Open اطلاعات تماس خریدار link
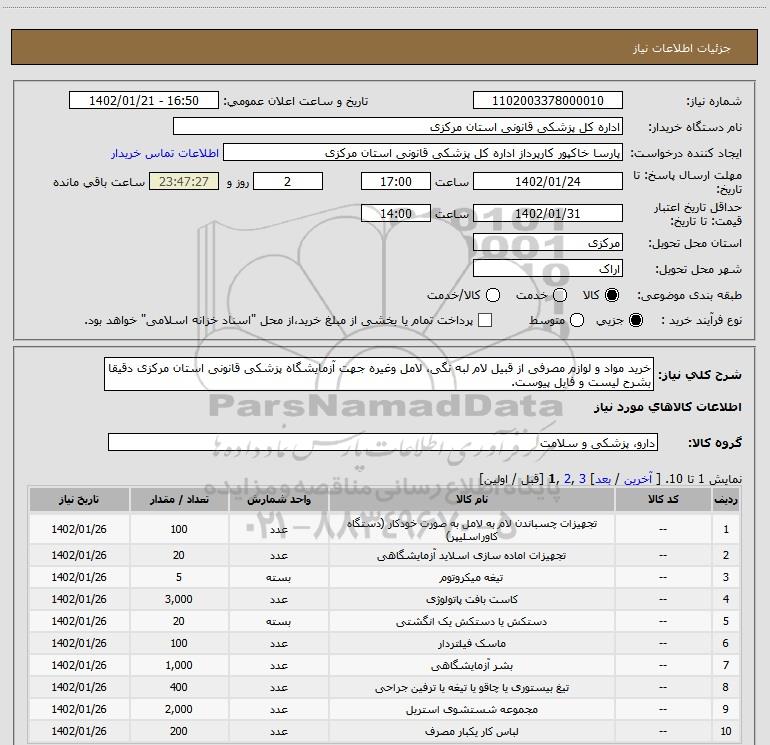The image size is (770, 745). coord(165,153)
